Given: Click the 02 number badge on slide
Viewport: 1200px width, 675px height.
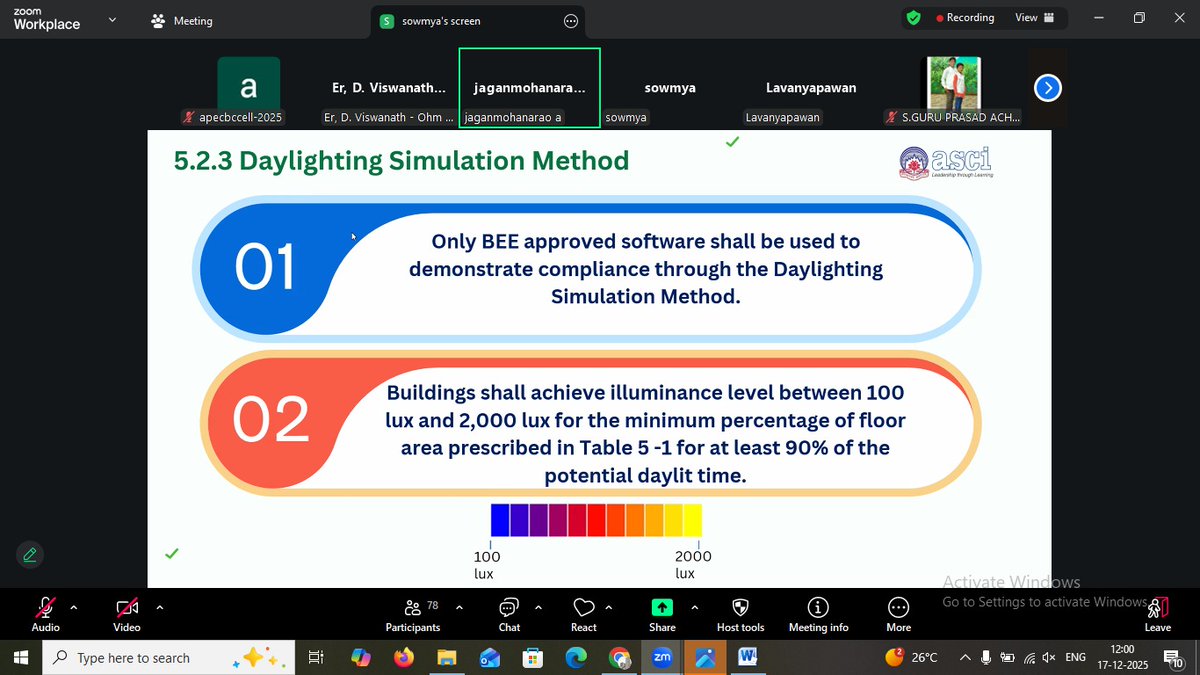Looking at the screenshot, I should [271, 420].
